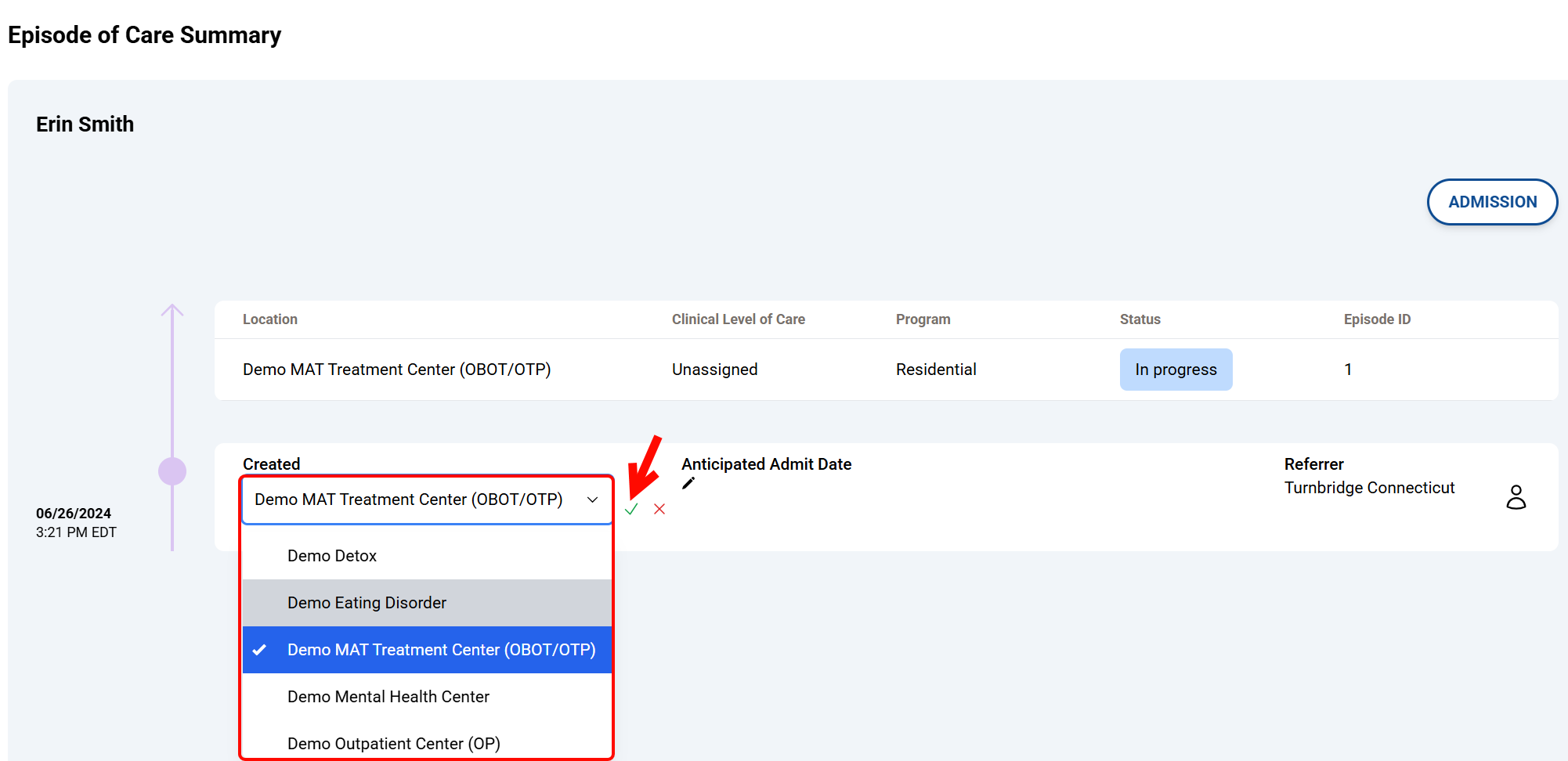1568x761 pixels.
Task: Choose Demo Detox from the list
Action: (332, 556)
